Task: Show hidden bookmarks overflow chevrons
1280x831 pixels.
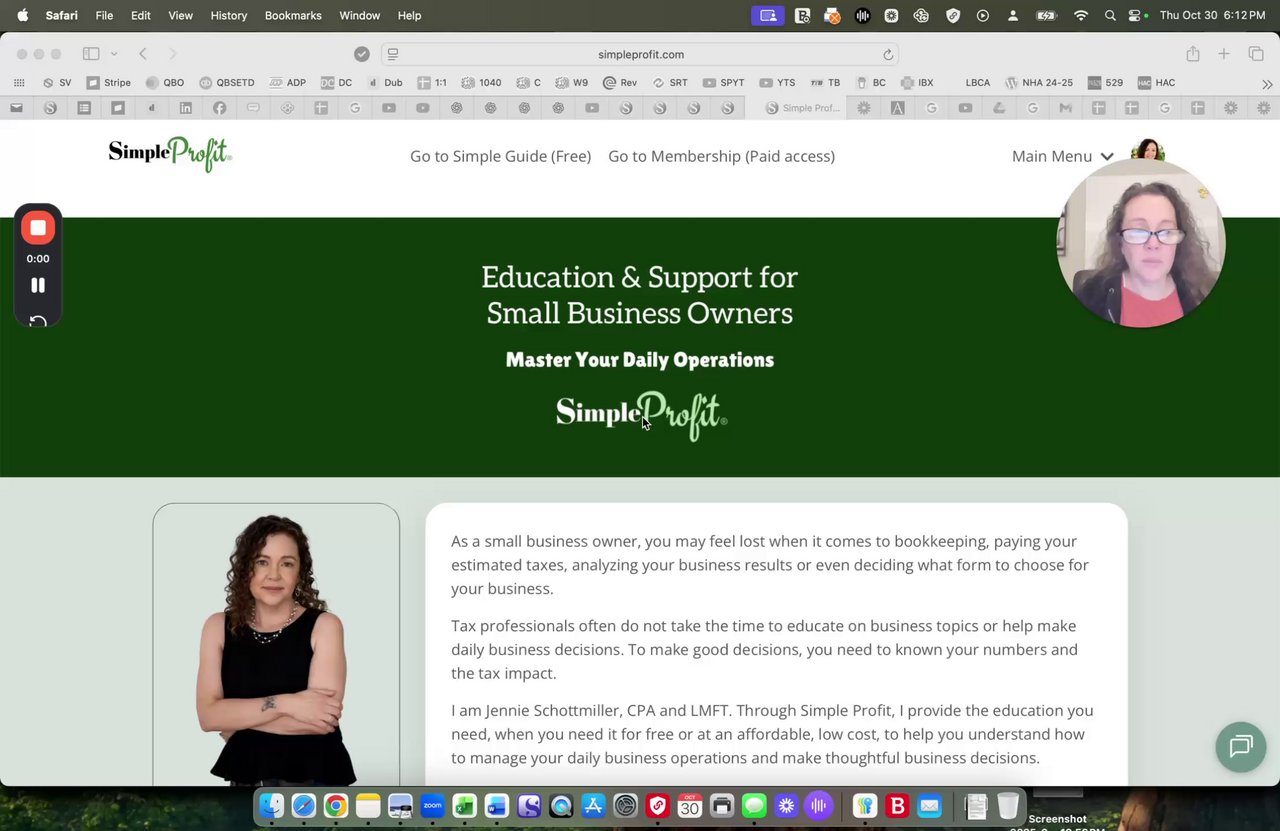Action: pos(1267,84)
